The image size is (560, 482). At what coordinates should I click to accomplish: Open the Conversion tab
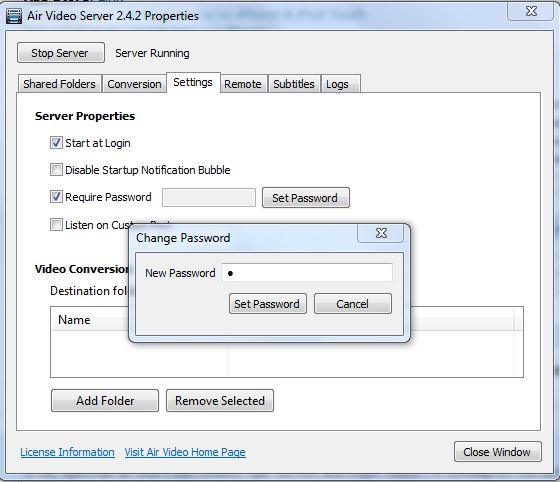[x=134, y=84]
